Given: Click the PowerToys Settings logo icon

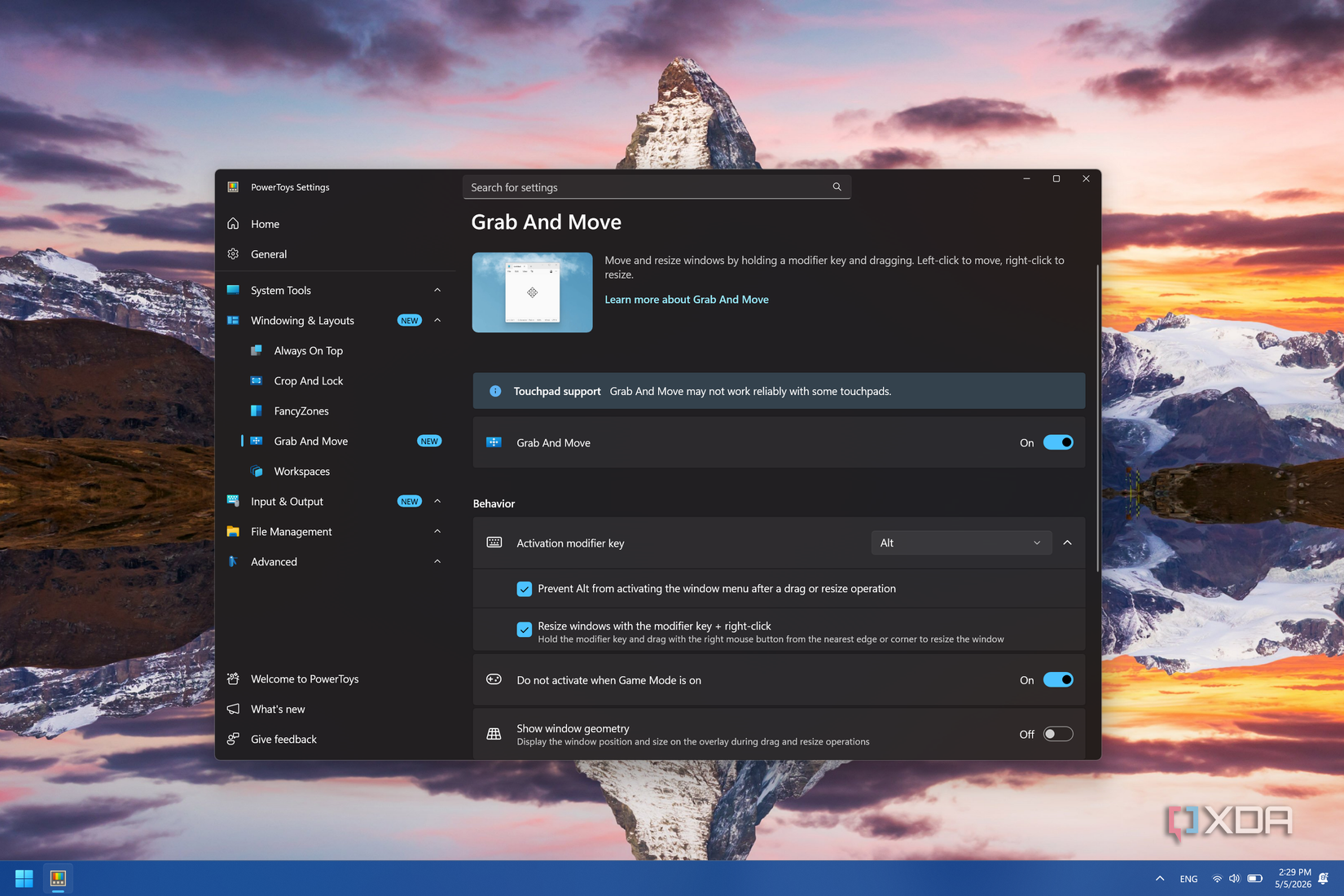Looking at the screenshot, I should [233, 187].
